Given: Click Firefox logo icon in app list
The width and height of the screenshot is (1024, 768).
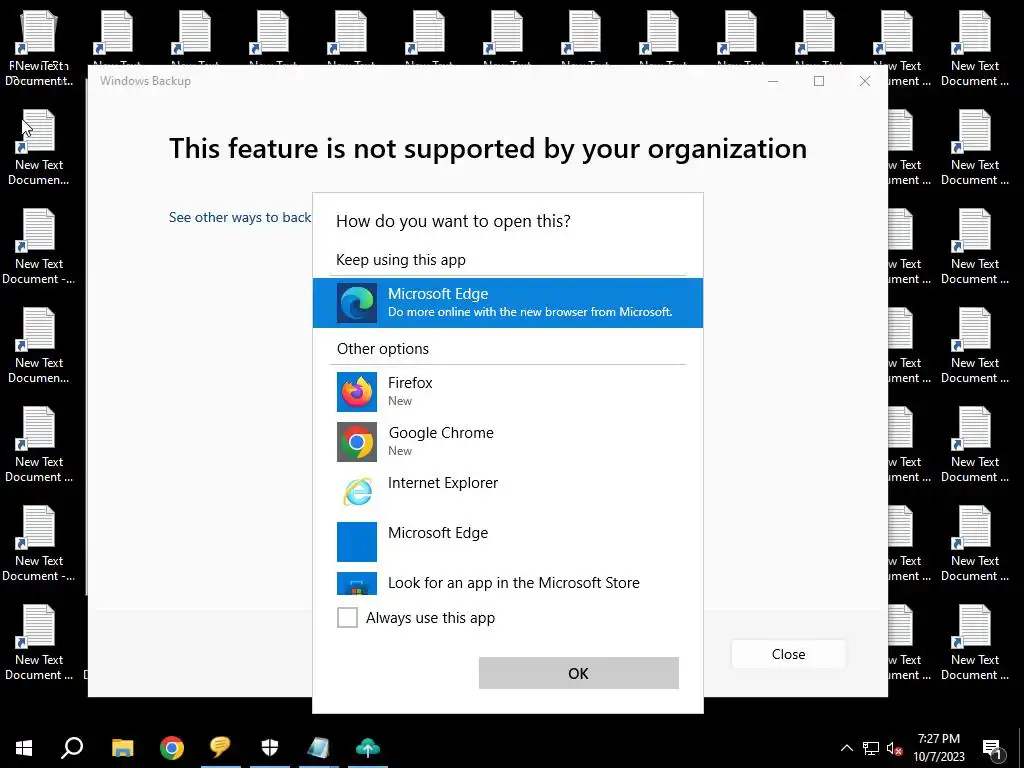Looking at the screenshot, I should 357,392.
